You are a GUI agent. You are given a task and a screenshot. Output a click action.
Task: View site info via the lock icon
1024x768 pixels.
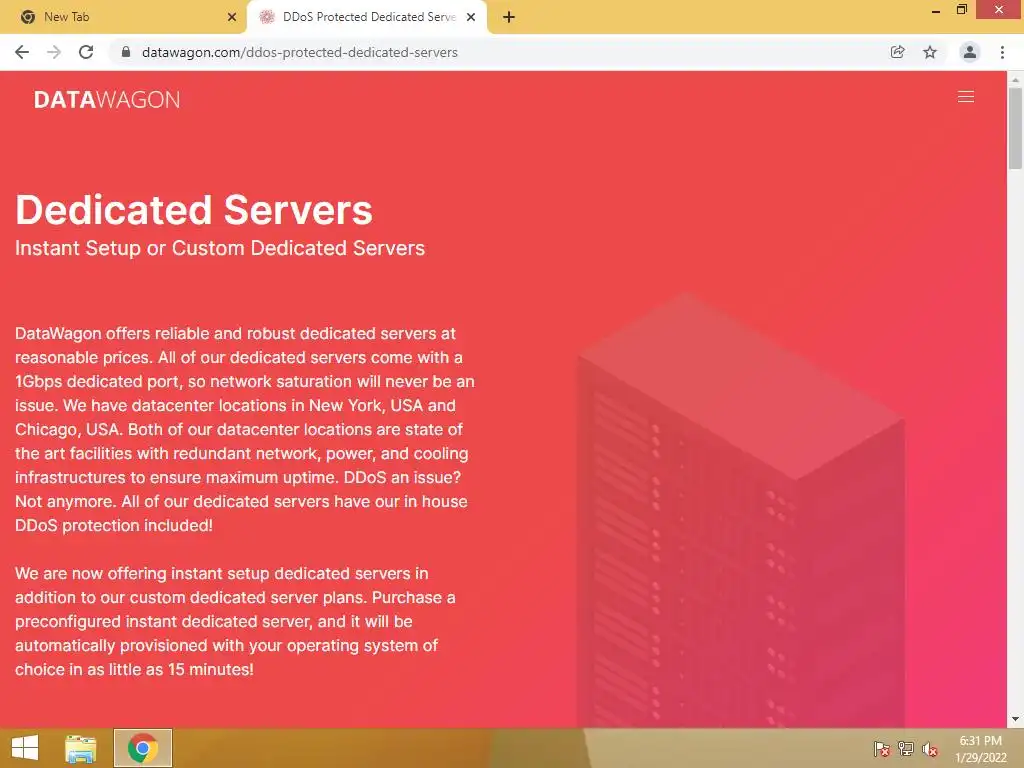pyautogui.click(x=126, y=52)
